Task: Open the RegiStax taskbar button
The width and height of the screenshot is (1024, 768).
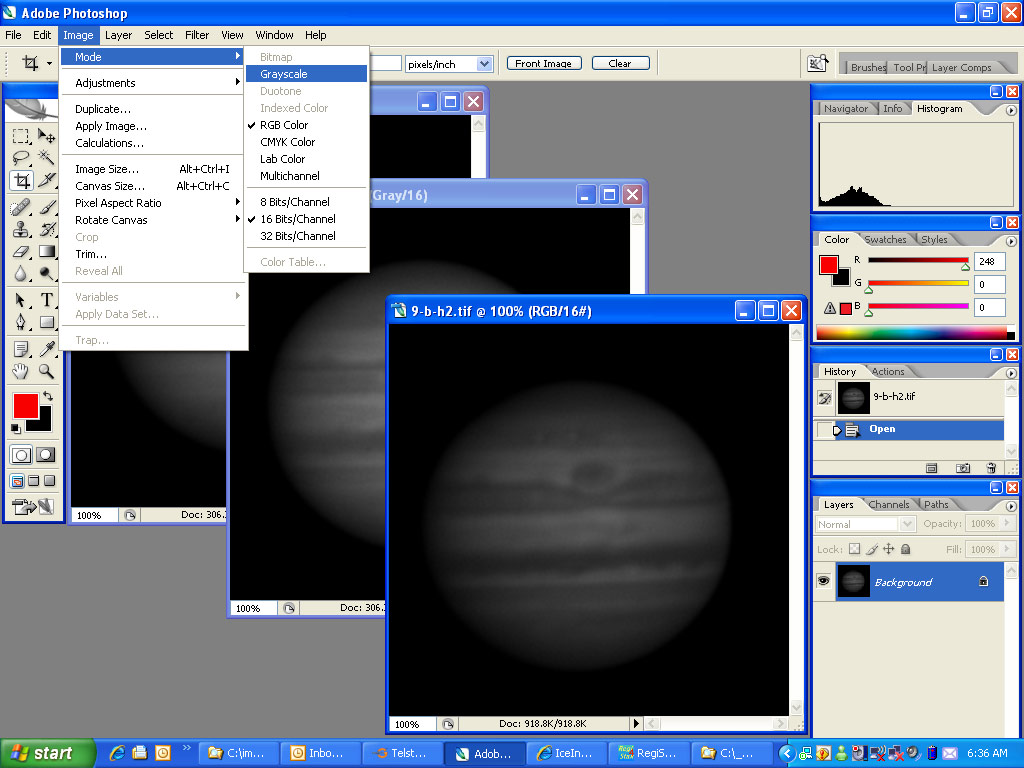Action: (648, 753)
